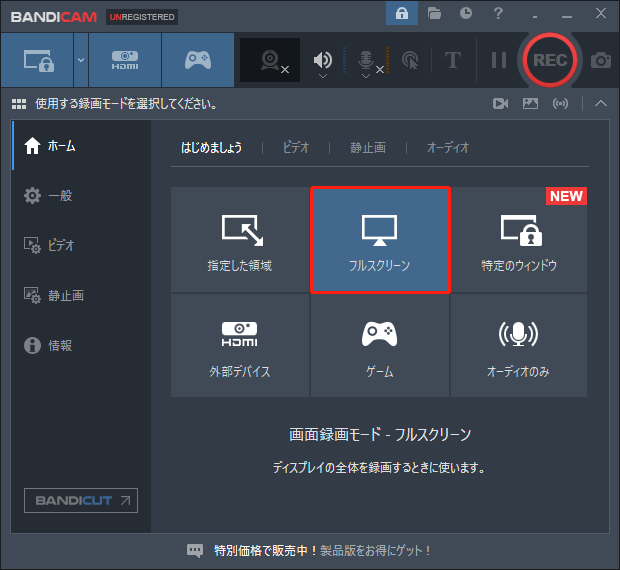Click the grid mode selector icon
The height and width of the screenshot is (570, 620).
[19, 104]
